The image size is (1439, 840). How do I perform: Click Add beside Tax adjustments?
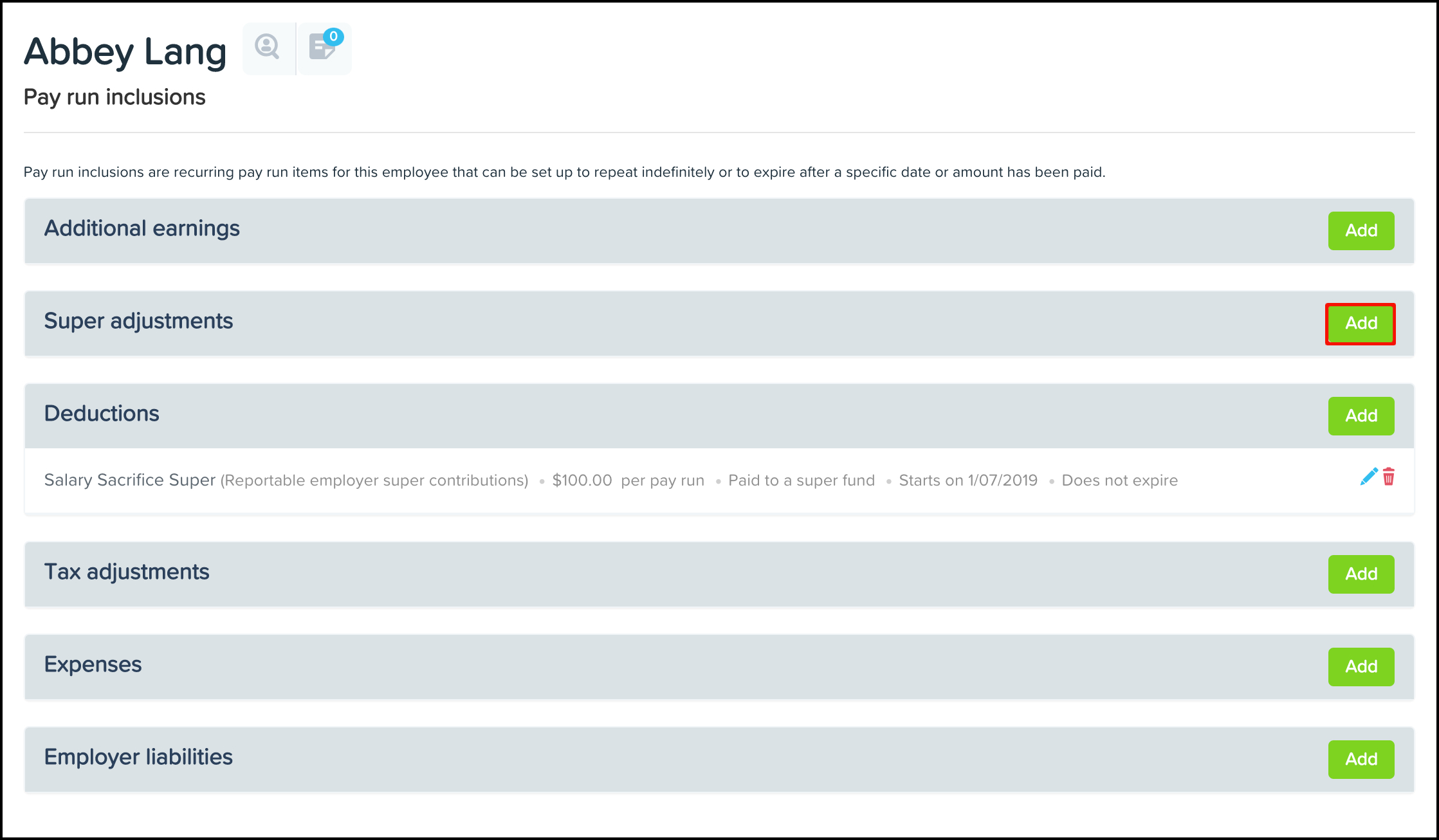click(x=1361, y=574)
